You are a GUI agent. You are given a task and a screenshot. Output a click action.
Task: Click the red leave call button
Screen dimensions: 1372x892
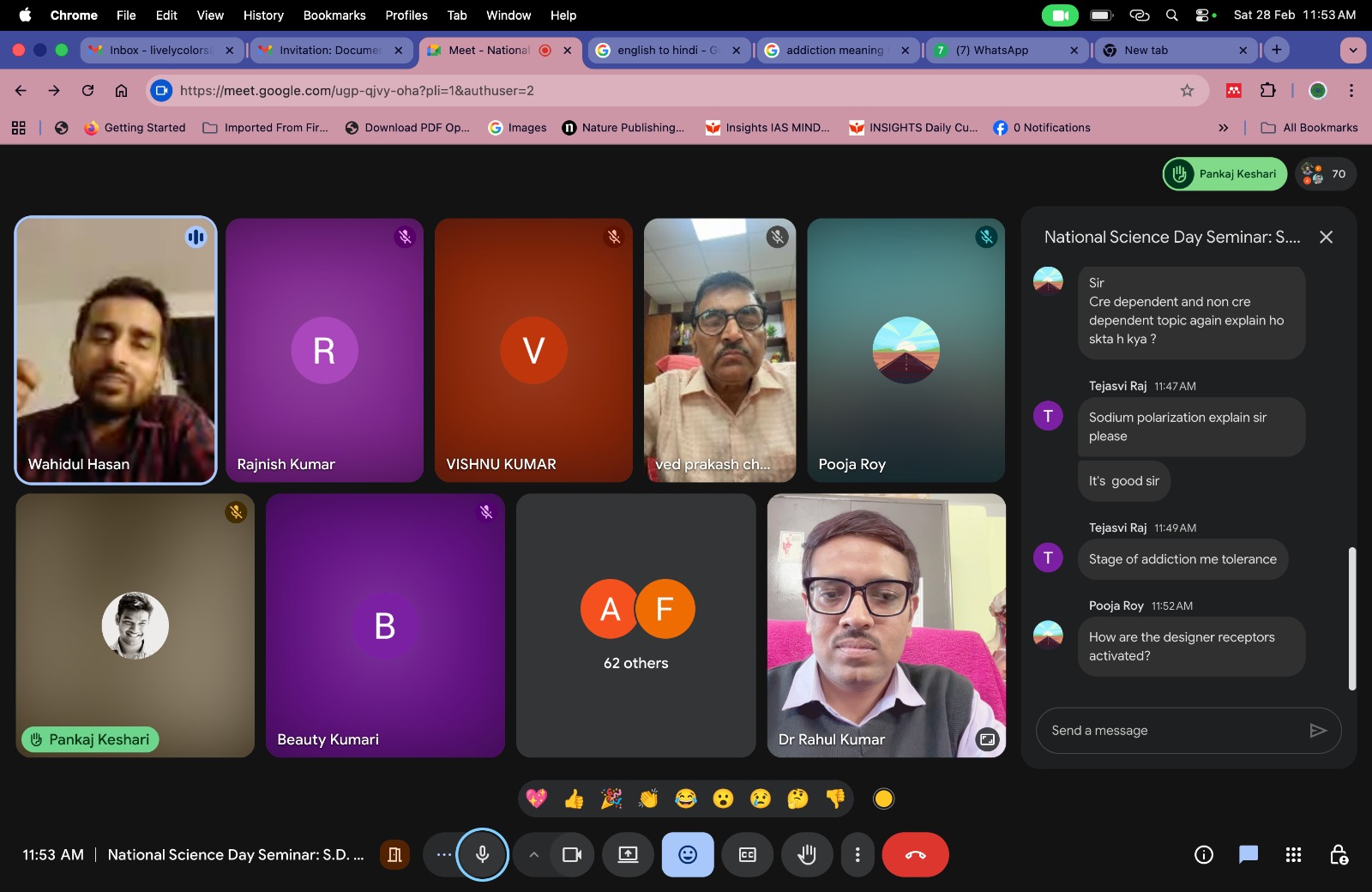coord(915,855)
